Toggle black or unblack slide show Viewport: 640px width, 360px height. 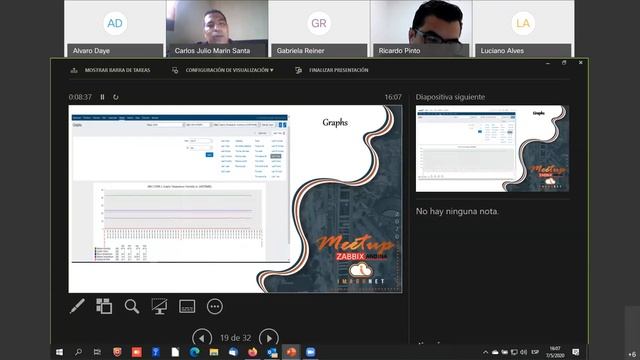tap(159, 306)
